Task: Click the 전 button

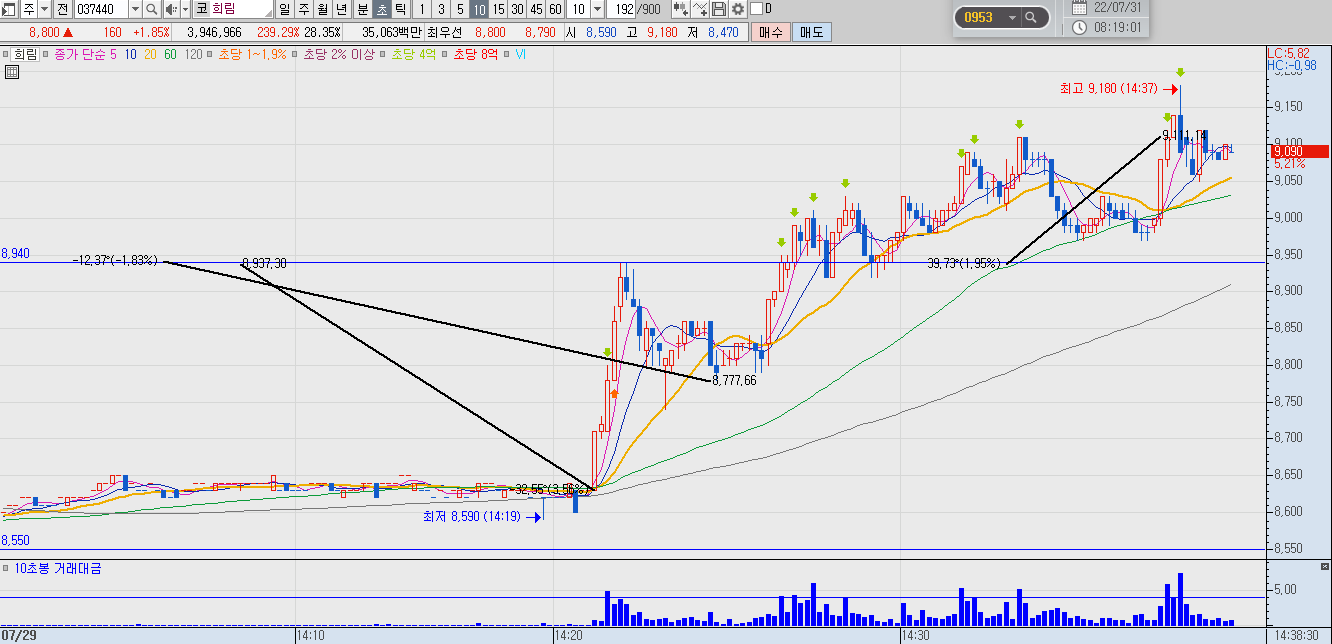Action: tap(62, 9)
